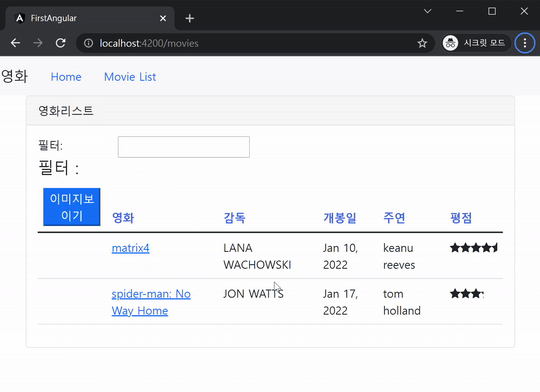This screenshot has width=540, height=392.
Task: Toggle the 이미지보이기 button
Action: pos(72,207)
